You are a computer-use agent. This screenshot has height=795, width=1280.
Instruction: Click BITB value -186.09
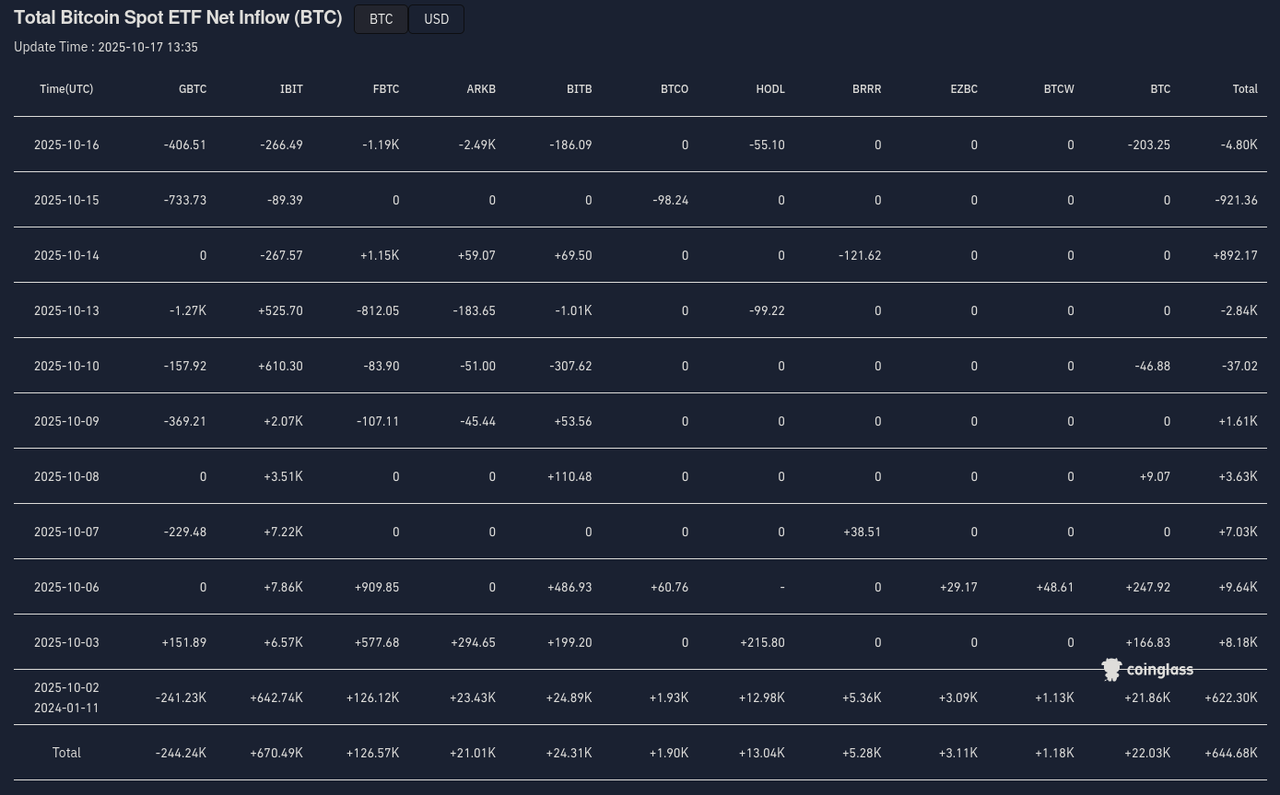click(x=570, y=145)
